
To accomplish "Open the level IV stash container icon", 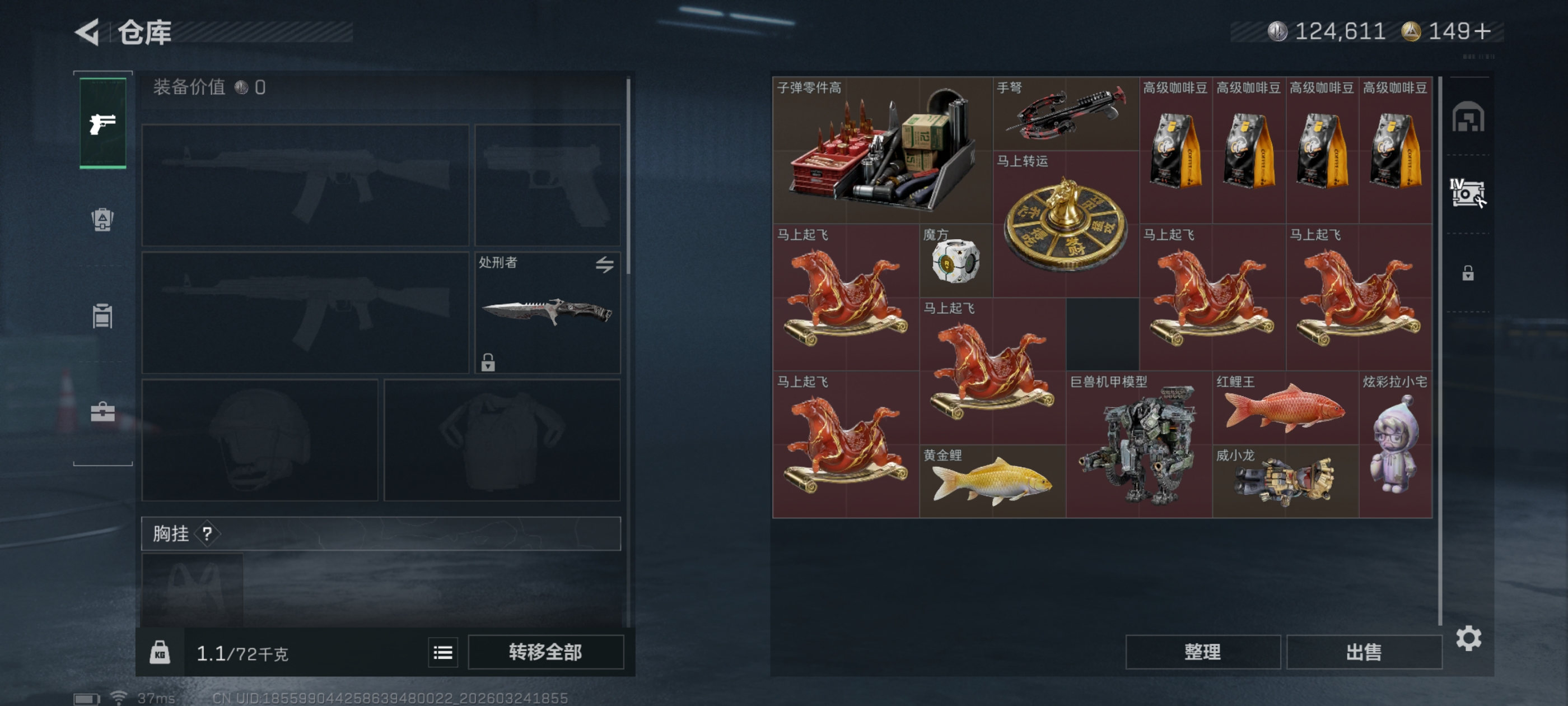I will click(1468, 194).
